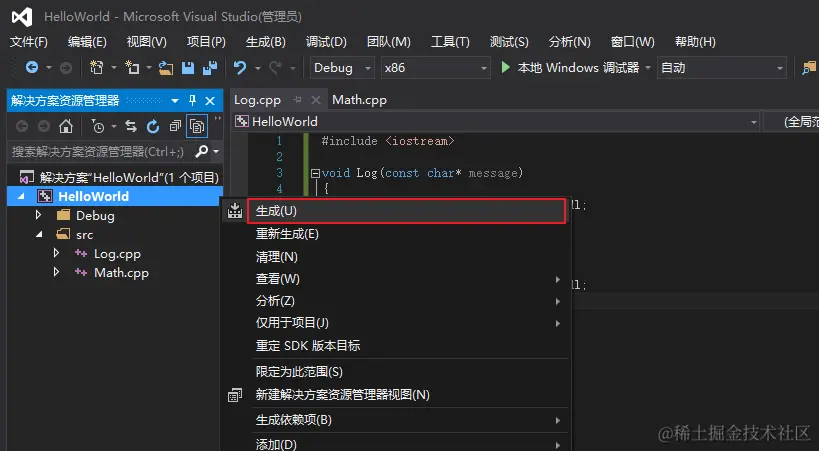819x451 pixels.
Task: Select 清理(N) in the context menu
Action: (396, 257)
